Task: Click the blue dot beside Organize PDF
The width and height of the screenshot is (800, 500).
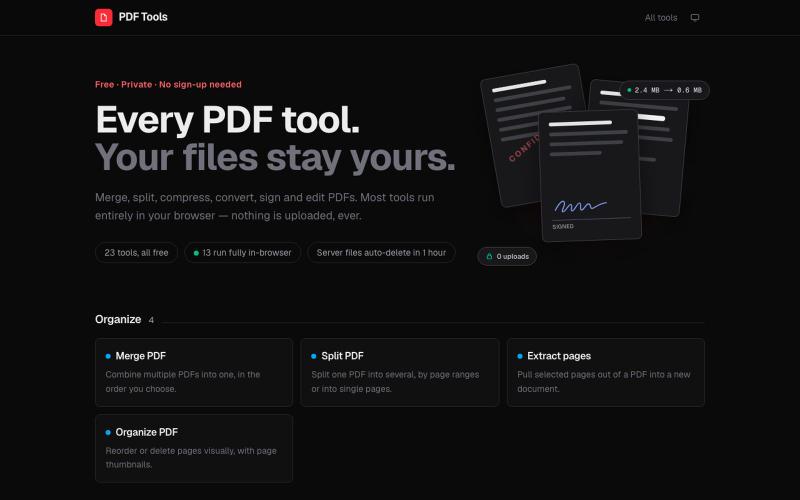Action: (x=108, y=432)
